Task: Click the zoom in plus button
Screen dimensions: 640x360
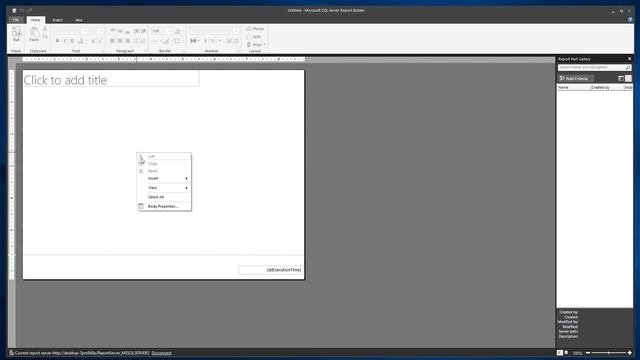Action: click(629, 353)
